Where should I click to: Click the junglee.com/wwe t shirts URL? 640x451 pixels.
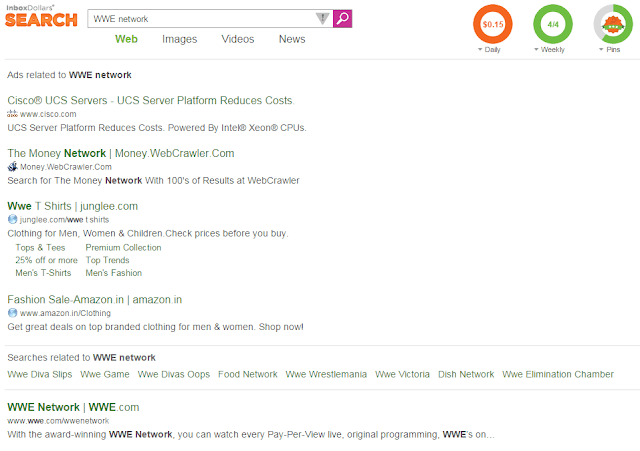click(64, 220)
